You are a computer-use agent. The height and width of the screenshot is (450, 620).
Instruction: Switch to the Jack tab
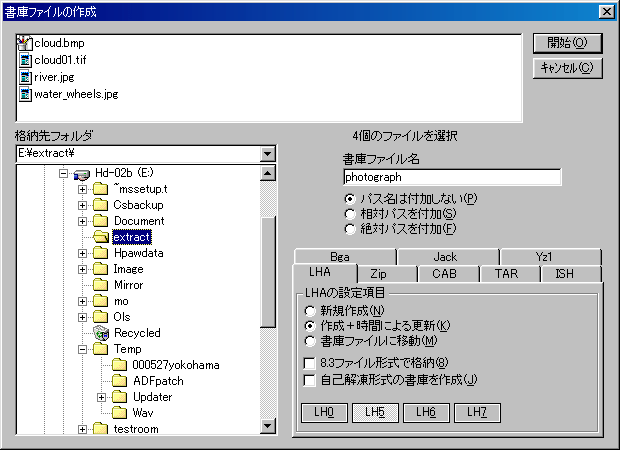tap(448, 257)
